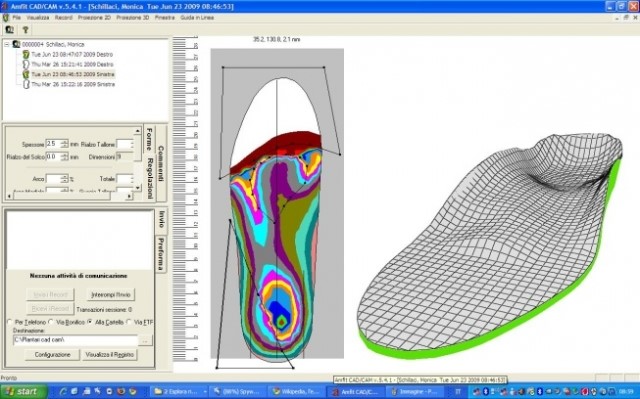Open the Guida in Linea menu
Image resolution: width=640 pixels, height=399 pixels.
pyautogui.click(x=197, y=18)
